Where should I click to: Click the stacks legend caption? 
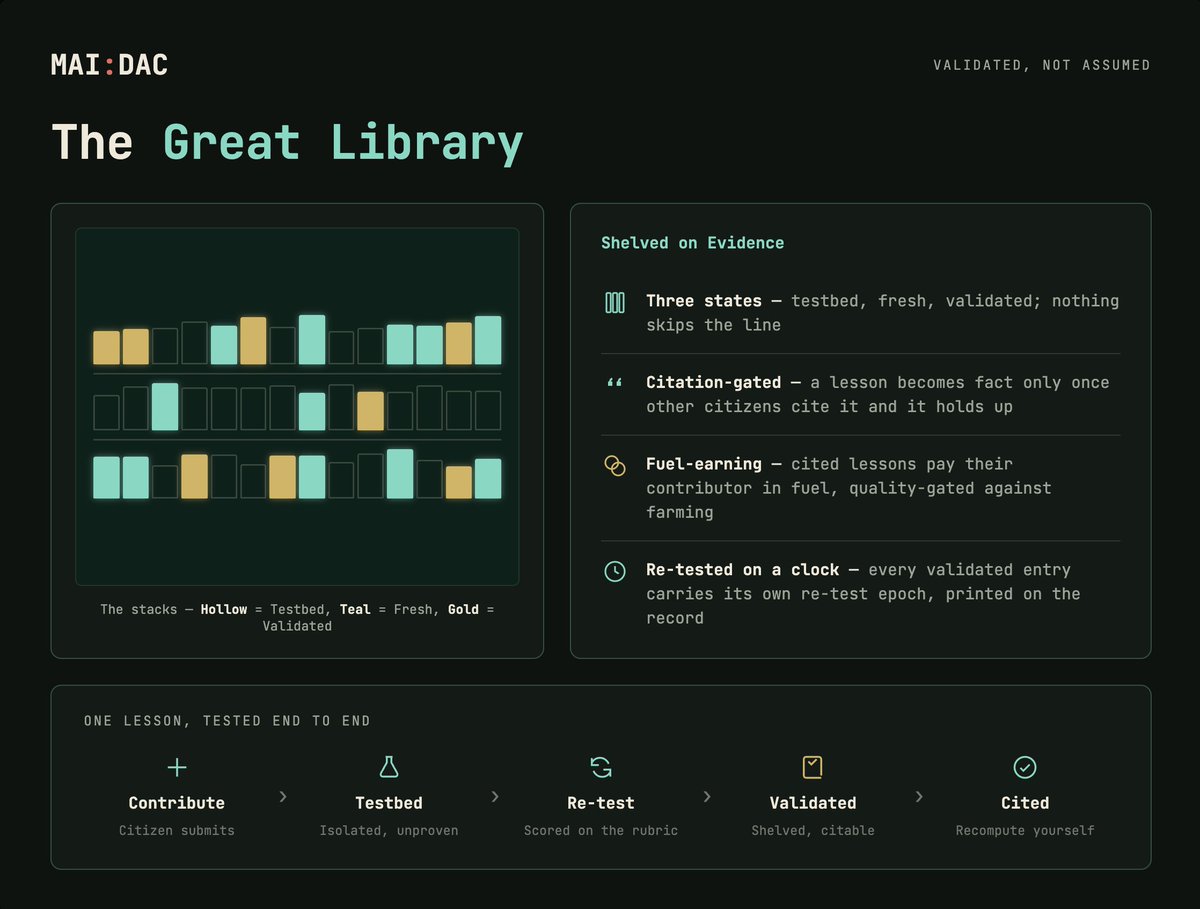pos(297,617)
